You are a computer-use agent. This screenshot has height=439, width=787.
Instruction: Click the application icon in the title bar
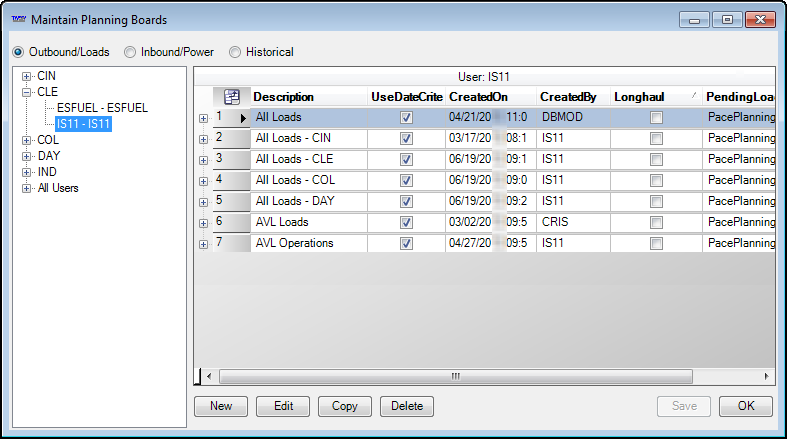[19, 19]
